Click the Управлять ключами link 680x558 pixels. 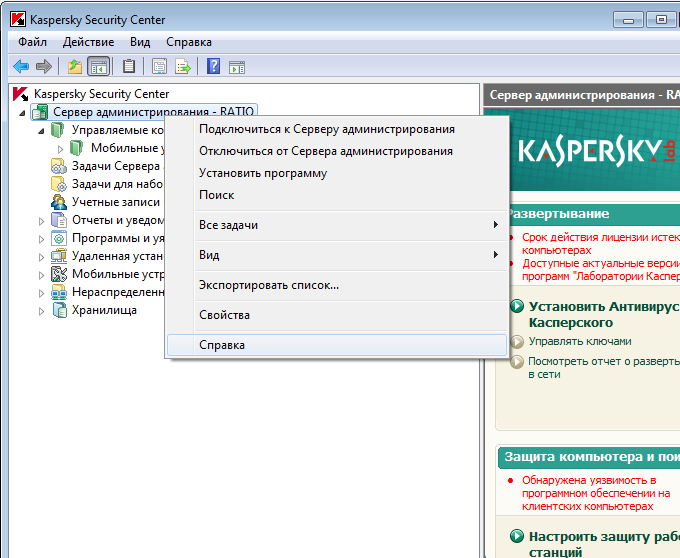(579, 342)
